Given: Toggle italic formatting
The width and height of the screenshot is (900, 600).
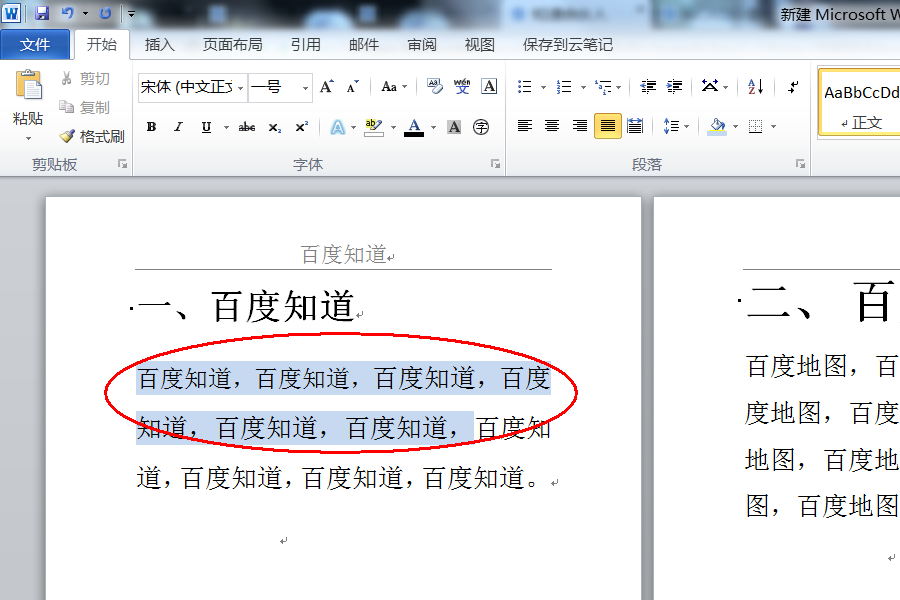Looking at the screenshot, I should click(x=179, y=127).
